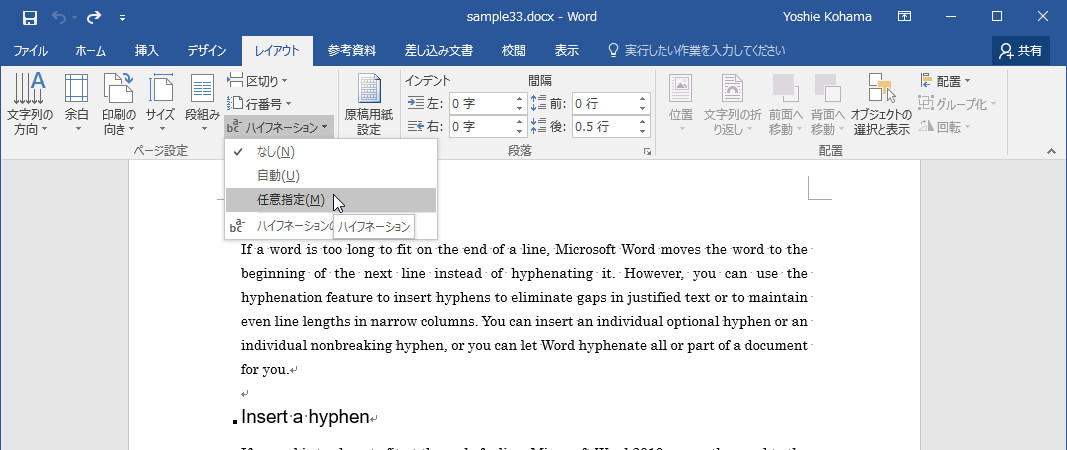
Task: Choose 任意指定(M) hyphenation option
Action: [x=331, y=200]
